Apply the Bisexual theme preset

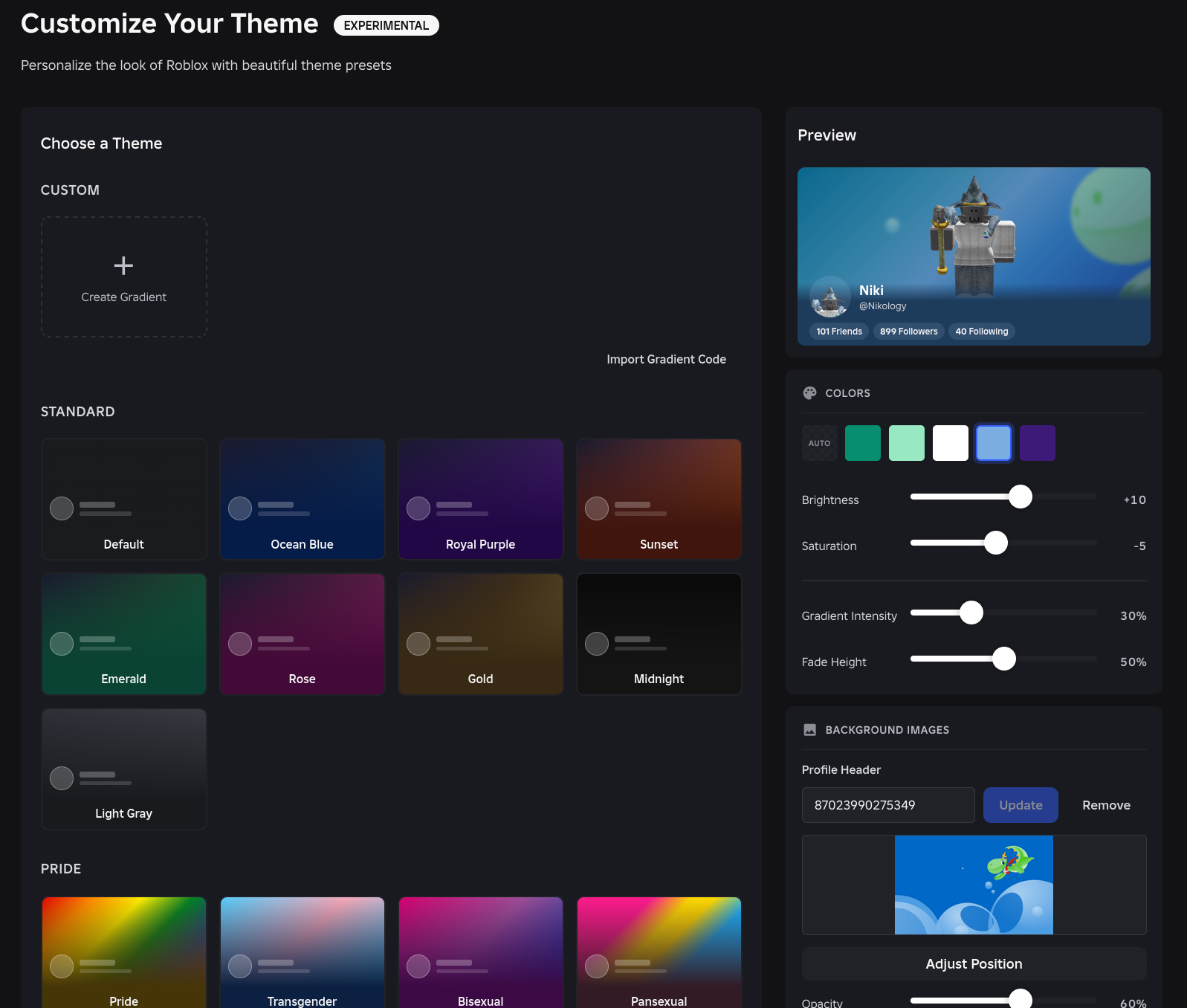(481, 952)
